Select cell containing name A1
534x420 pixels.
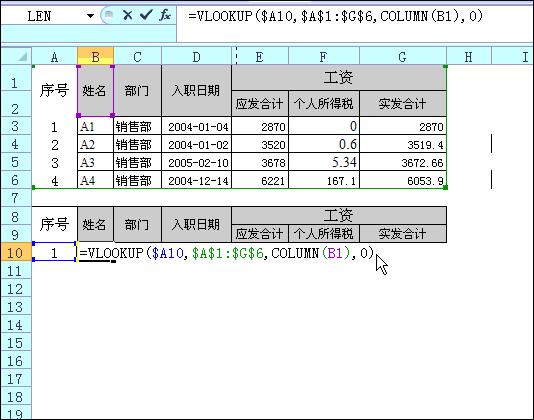coord(95,126)
